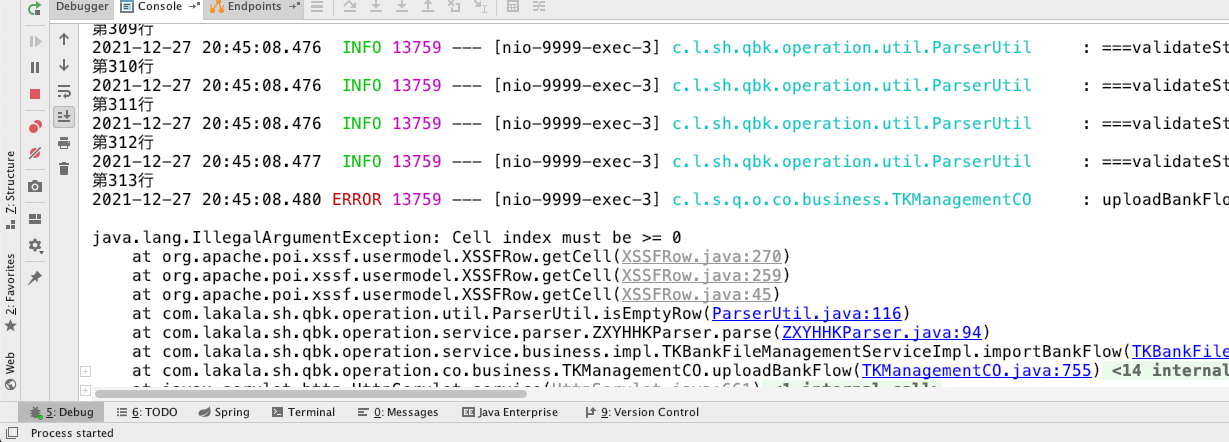Image resolution: width=1229 pixels, height=442 pixels.
Task: Click the Step Over toolbar icon
Action: click(x=350, y=7)
